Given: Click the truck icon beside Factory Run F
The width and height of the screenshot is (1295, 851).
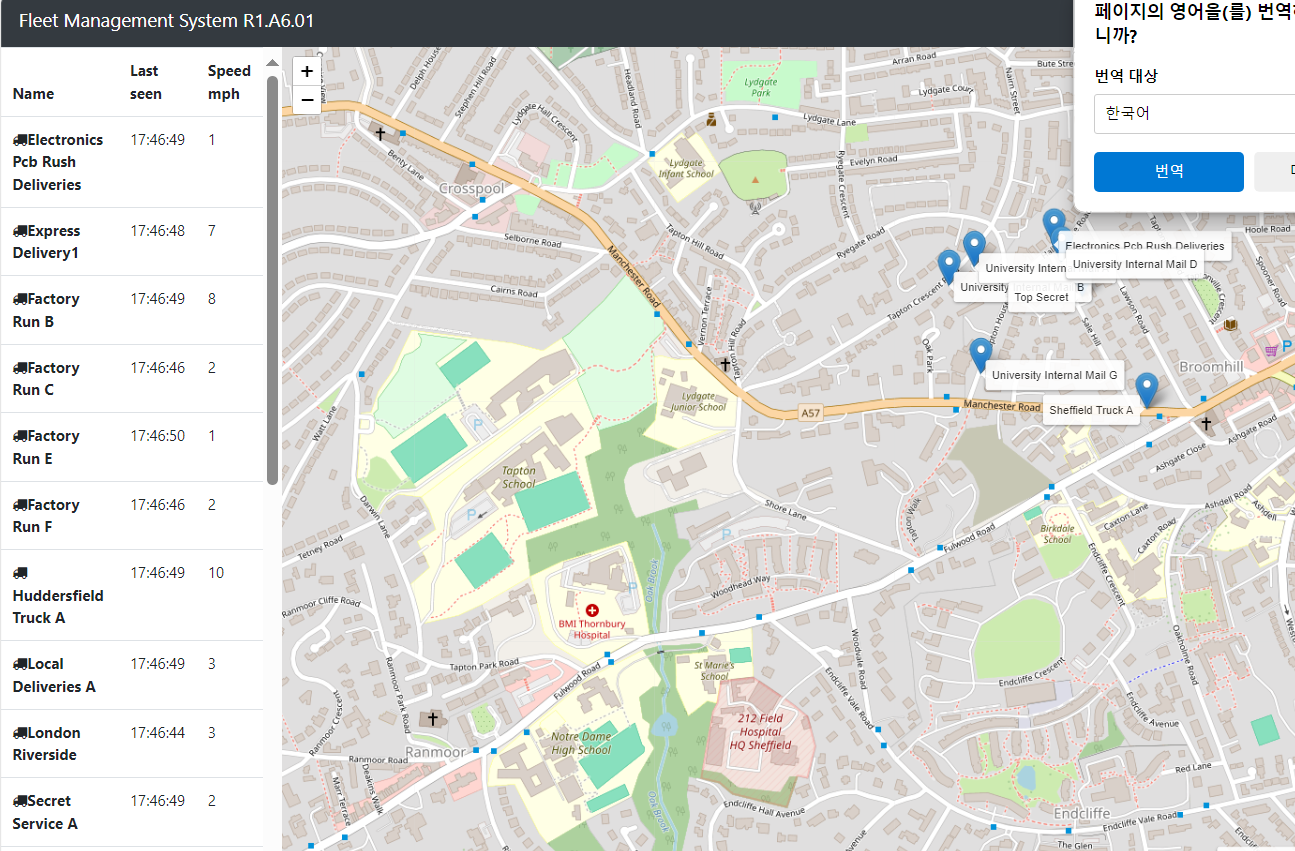Looking at the screenshot, I should [x=20, y=505].
